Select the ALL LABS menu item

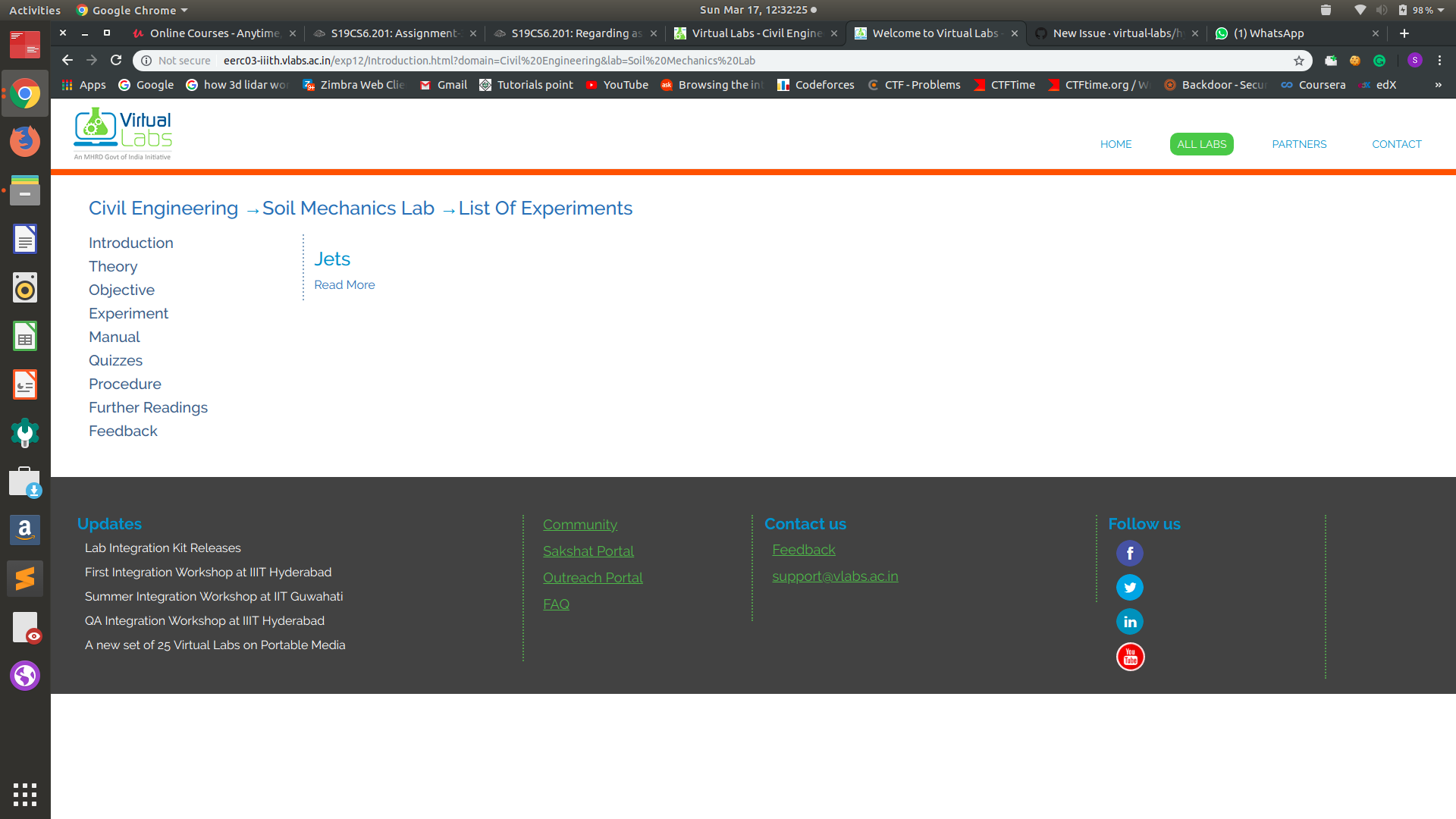(1201, 144)
